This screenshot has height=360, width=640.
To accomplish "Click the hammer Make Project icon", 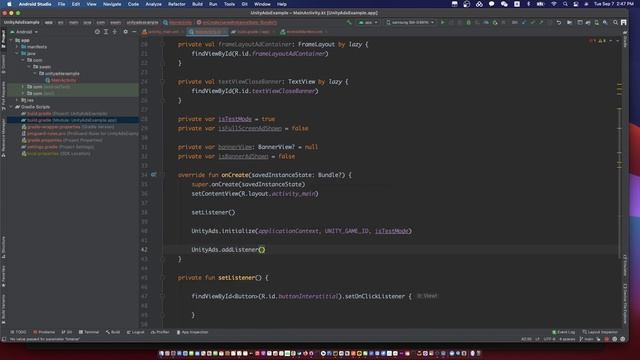I will (349, 22).
